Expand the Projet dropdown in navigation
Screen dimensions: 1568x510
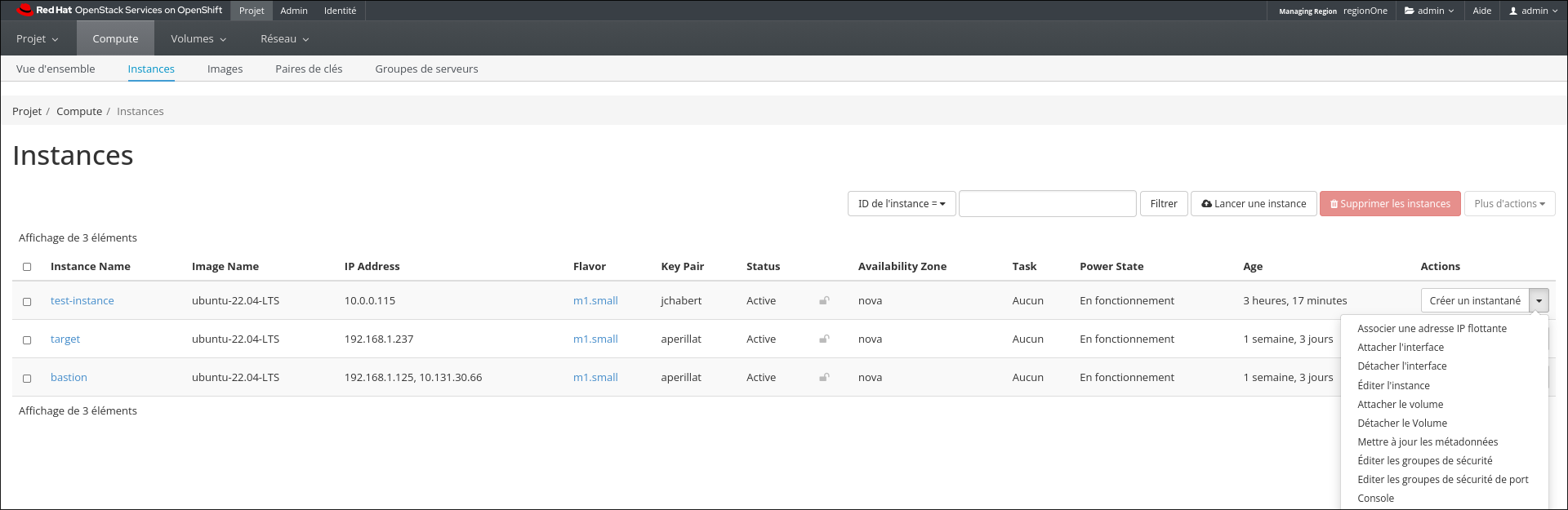[38, 38]
